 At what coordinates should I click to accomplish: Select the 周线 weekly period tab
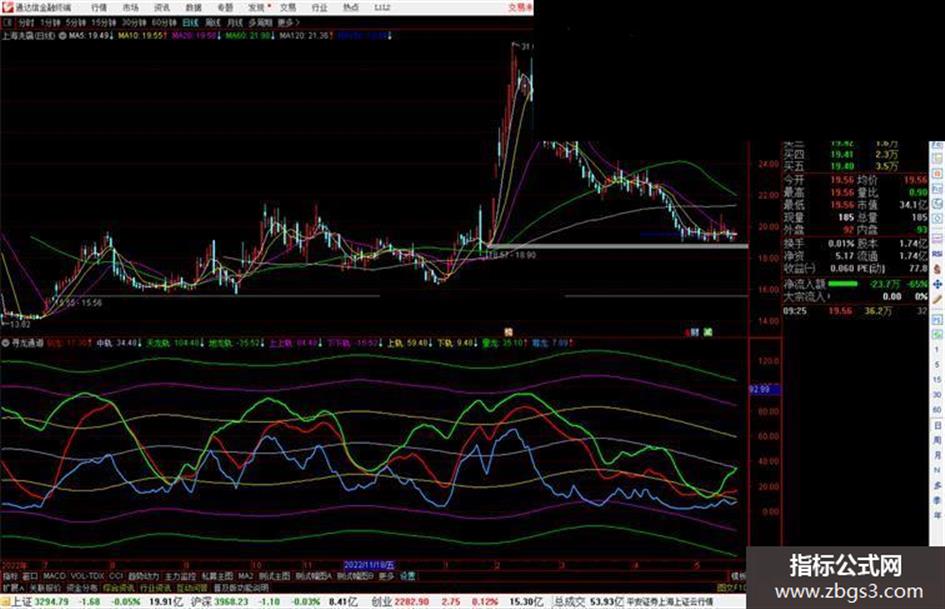click(x=213, y=23)
